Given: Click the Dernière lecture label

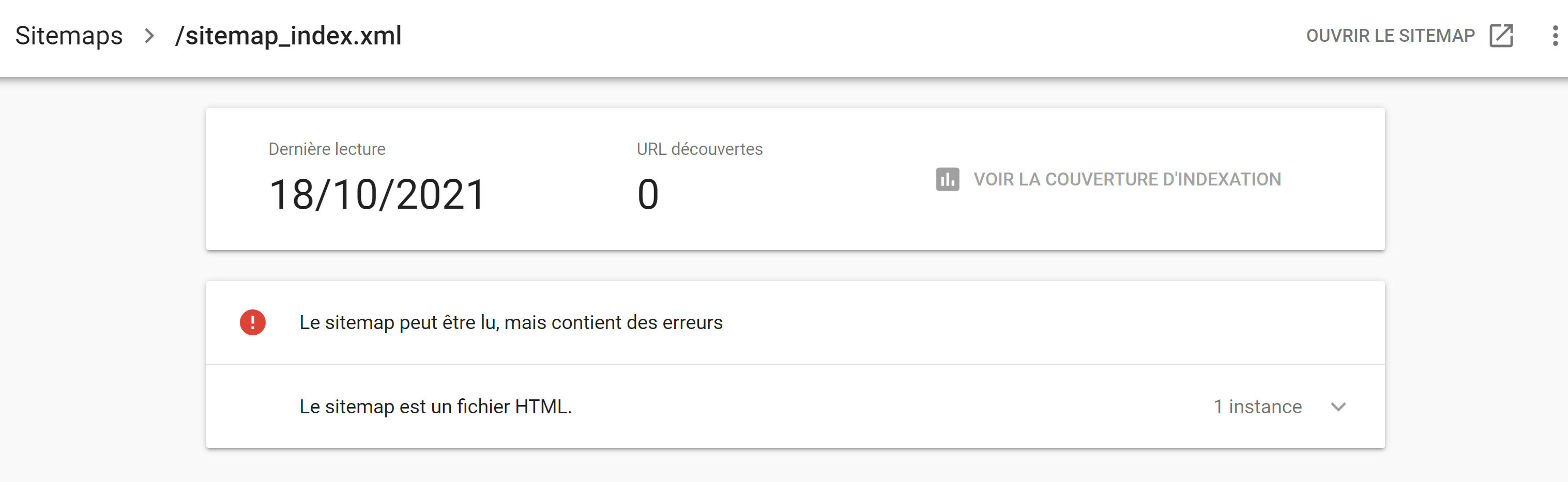Looking at the screenshot, I should (327, 149).
